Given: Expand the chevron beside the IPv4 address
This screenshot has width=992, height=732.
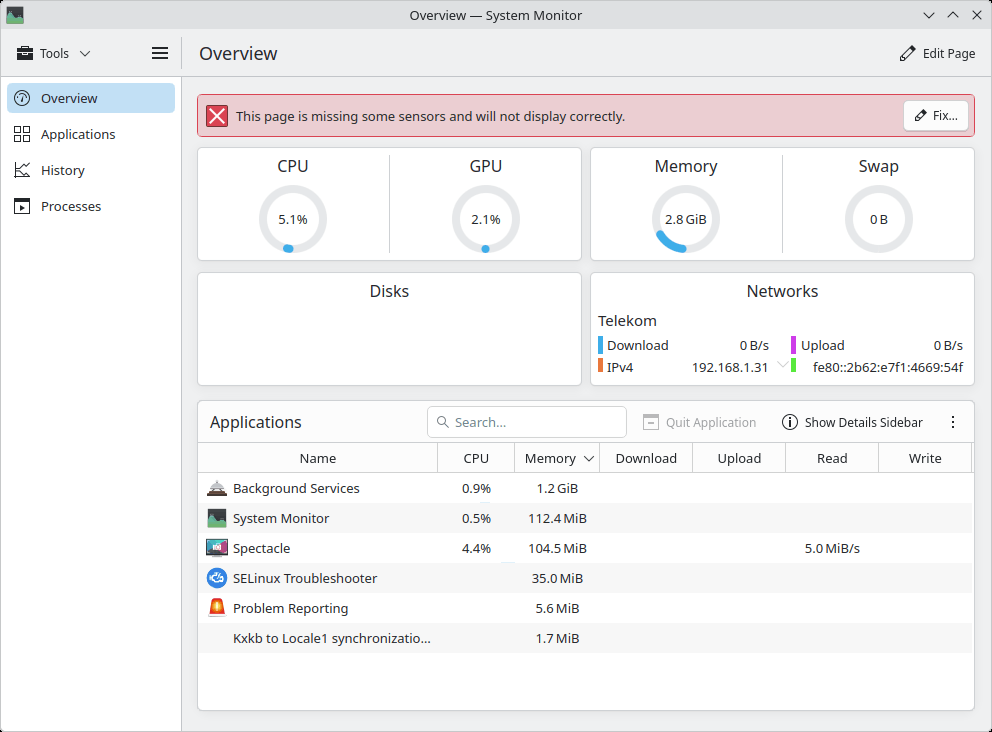Looking at the screenshot, I should 782,366.
